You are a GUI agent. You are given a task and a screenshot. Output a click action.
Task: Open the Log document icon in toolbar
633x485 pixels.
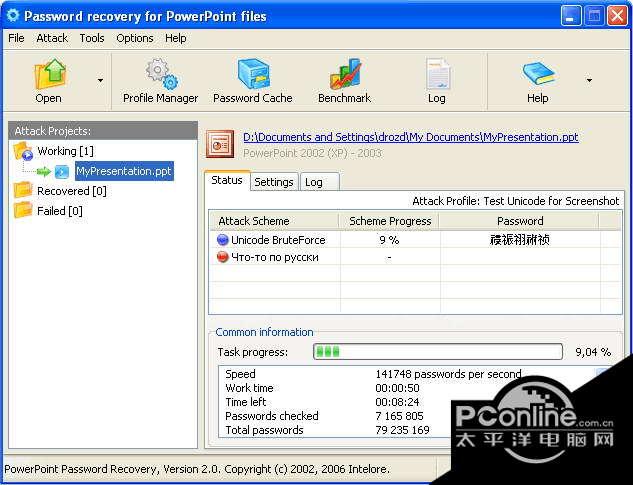438,74
